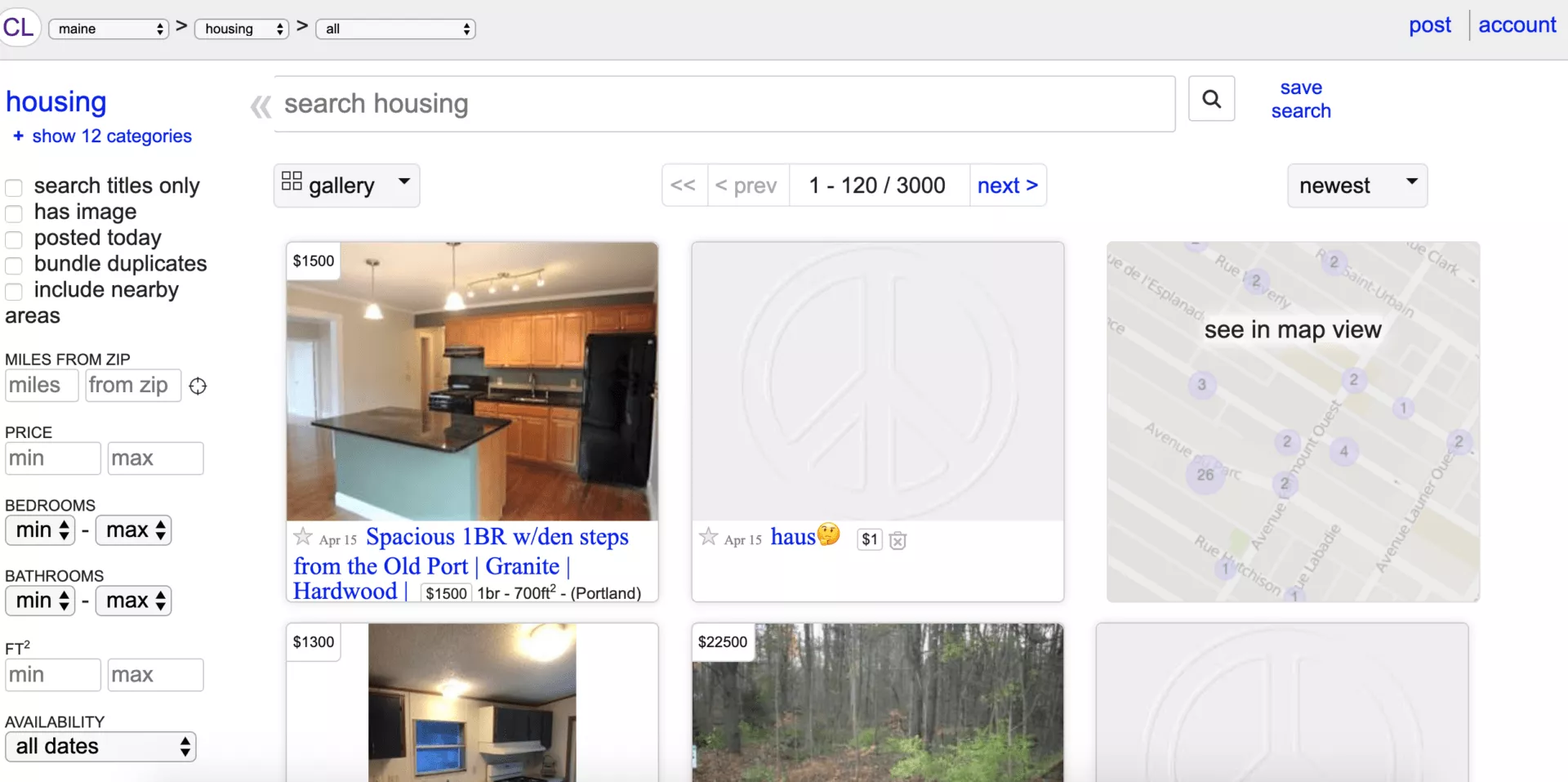Click map cluster marker labeled 26
Screen dimensions: 1568x782
1205,475
